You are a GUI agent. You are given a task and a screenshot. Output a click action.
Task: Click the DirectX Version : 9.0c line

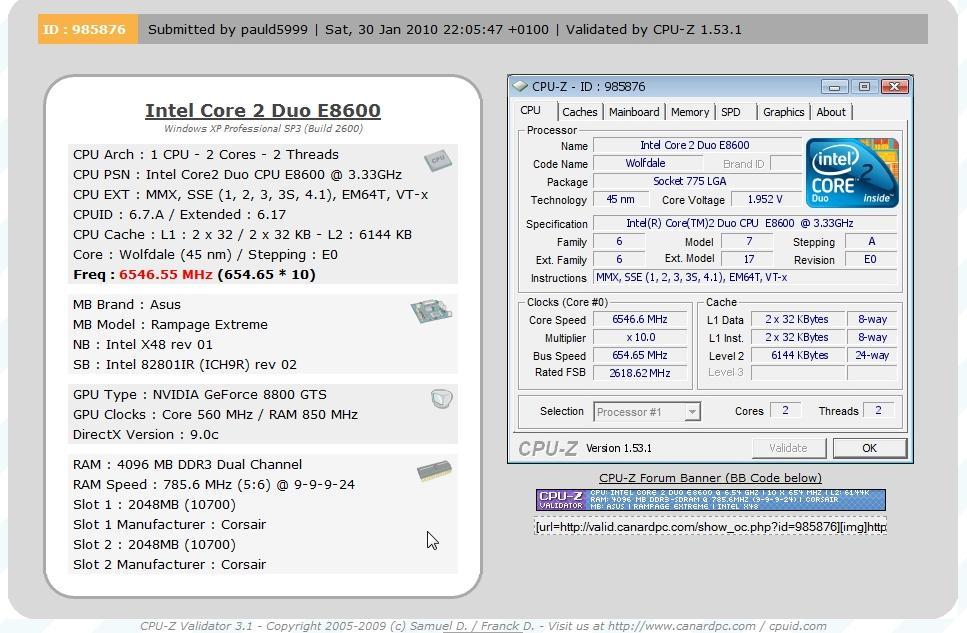pyautogui.click(x=146, y=434)
